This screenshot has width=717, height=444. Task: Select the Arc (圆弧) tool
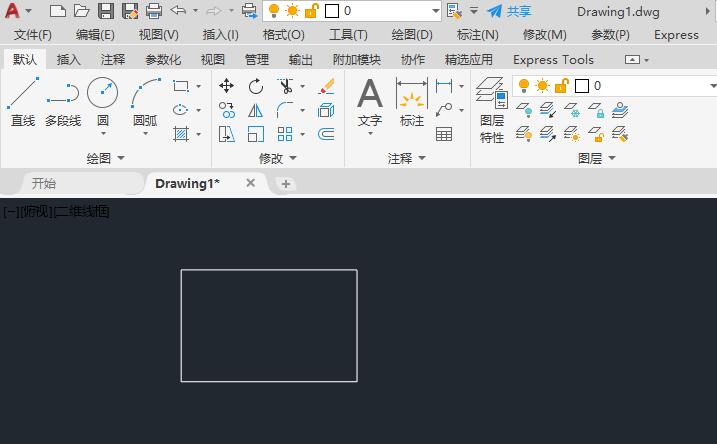coord(145,100)
